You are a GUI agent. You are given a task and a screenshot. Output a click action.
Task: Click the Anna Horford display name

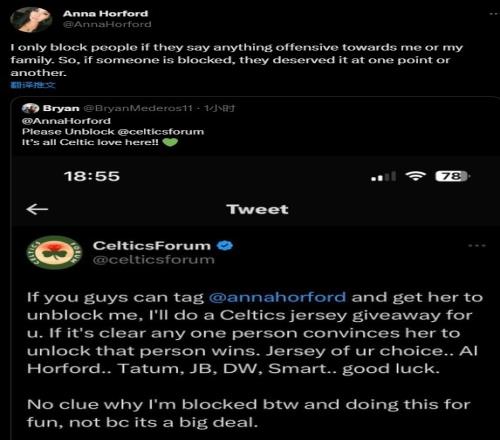click(x=105, y=14)
